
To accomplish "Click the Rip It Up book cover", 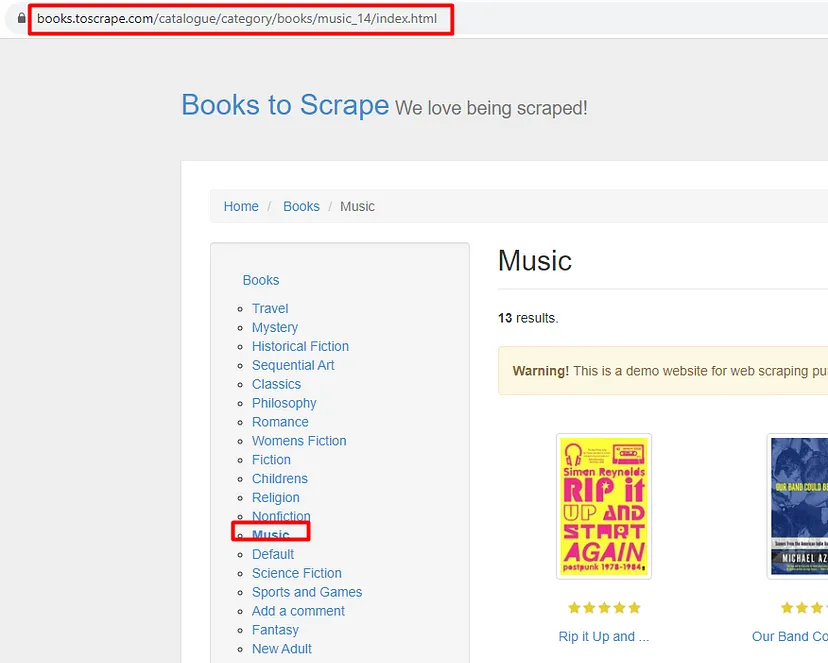I will pyautogui.click(x=604, y=506).
